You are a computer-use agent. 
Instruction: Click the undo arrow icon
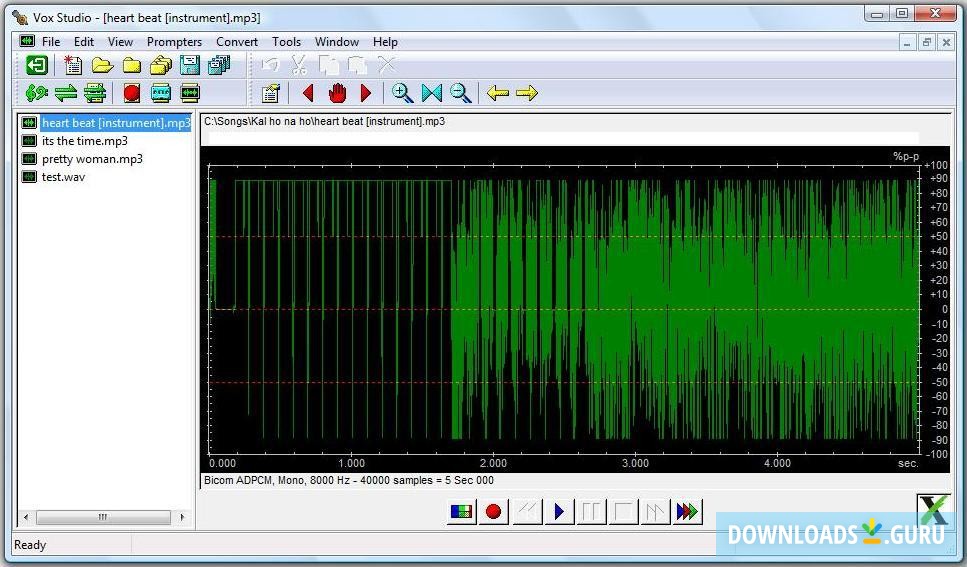click(x=270, y=64)
